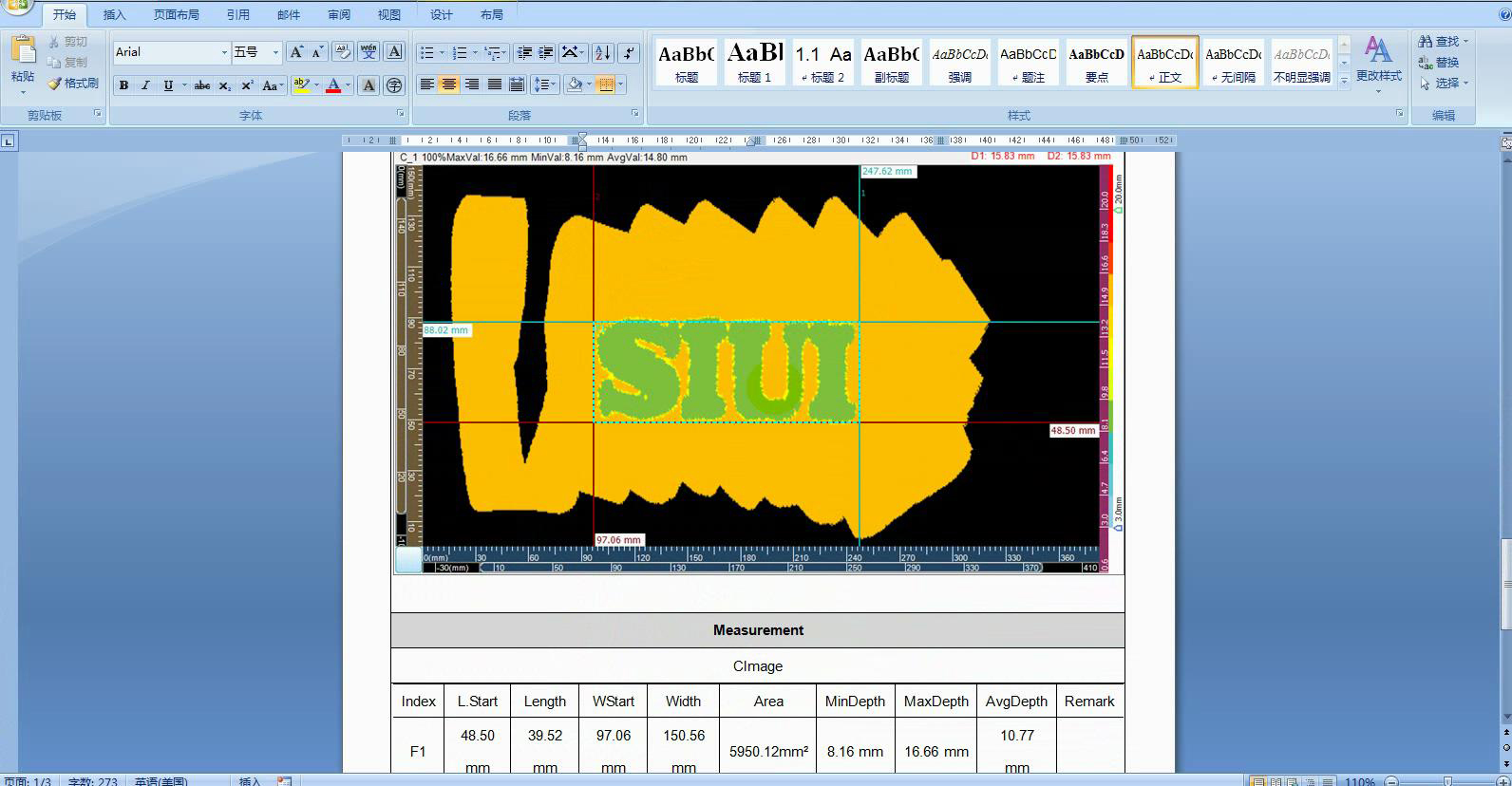Click the Select (选择) button

(x=1444, y=84)
